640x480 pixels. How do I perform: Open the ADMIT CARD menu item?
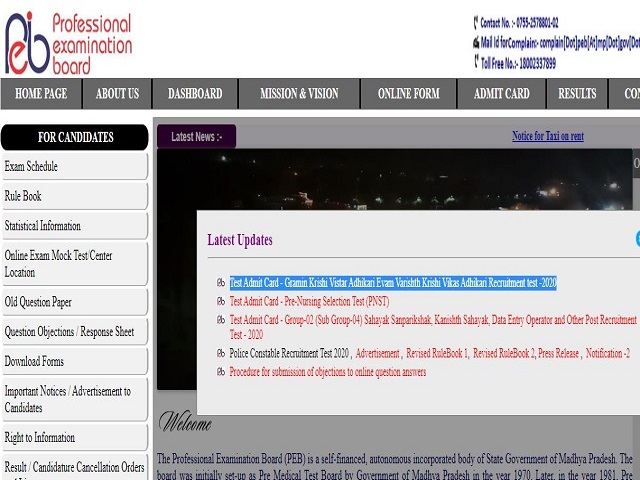pos(502,93)
